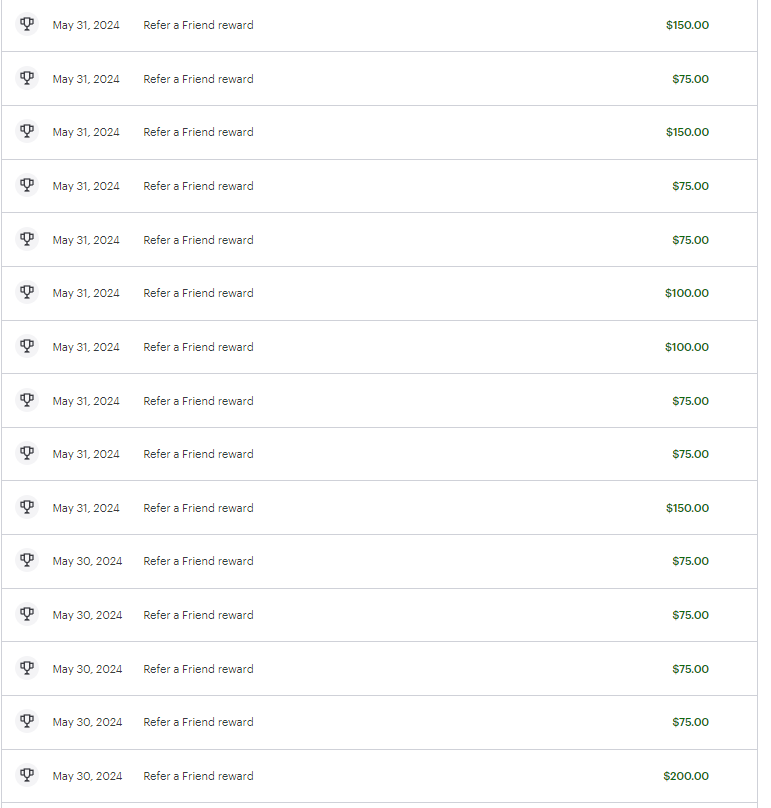Select the trophy icon of the first $100.00 reward
This screenshot has width=771, height=808.
[x=27, y=292]
